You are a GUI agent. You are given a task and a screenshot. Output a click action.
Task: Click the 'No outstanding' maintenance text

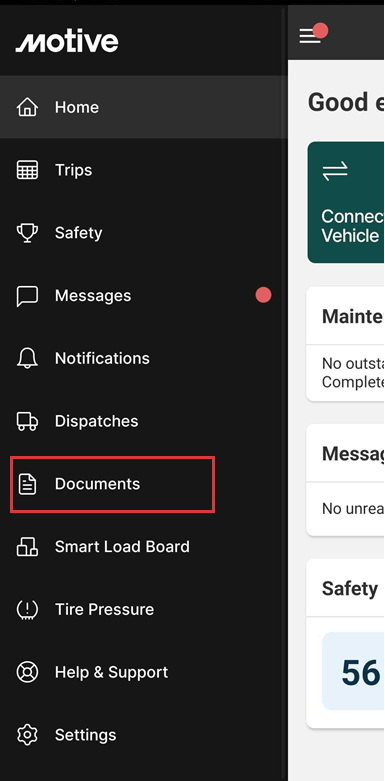(353, 373)
